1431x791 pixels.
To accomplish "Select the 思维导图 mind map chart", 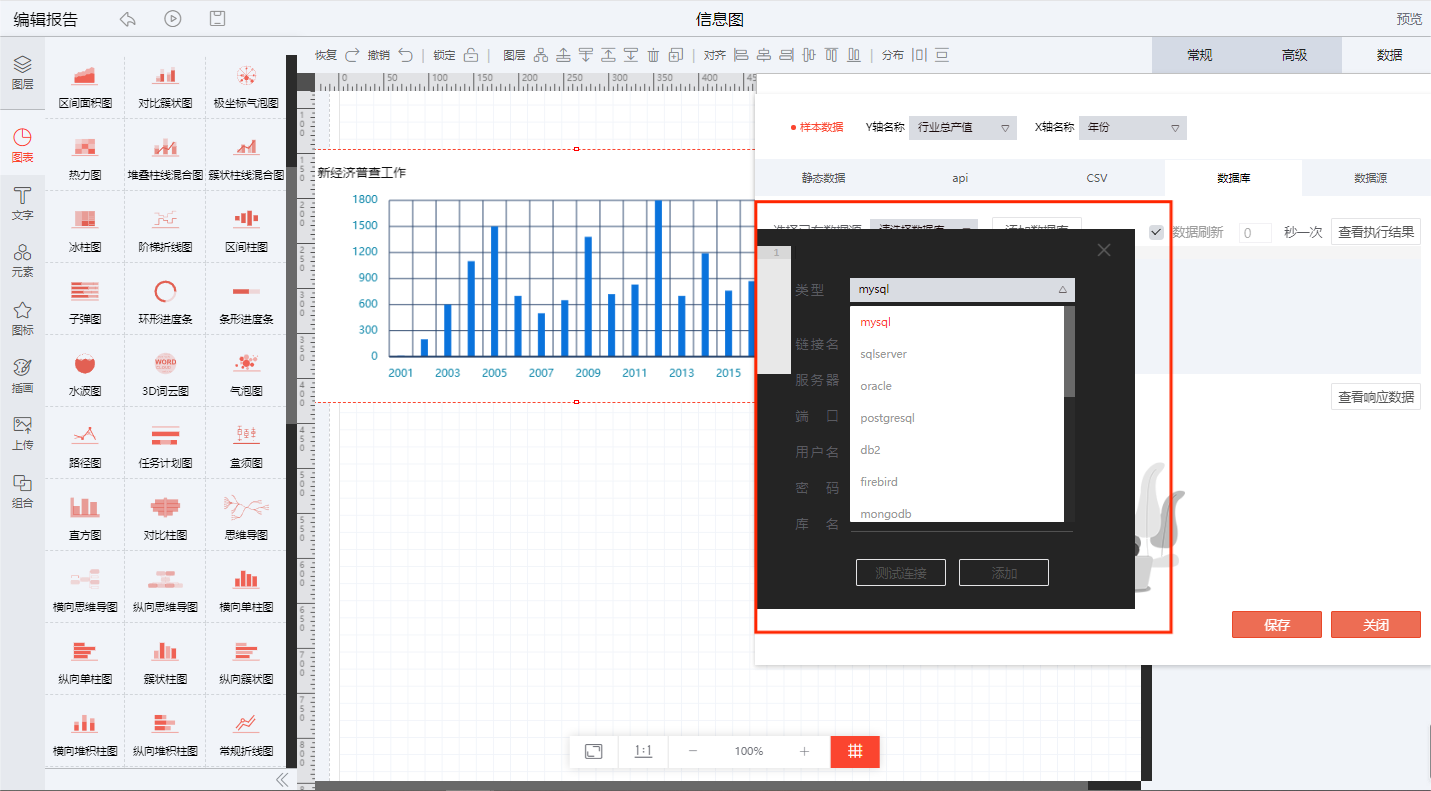I will [x=246, y=517].
